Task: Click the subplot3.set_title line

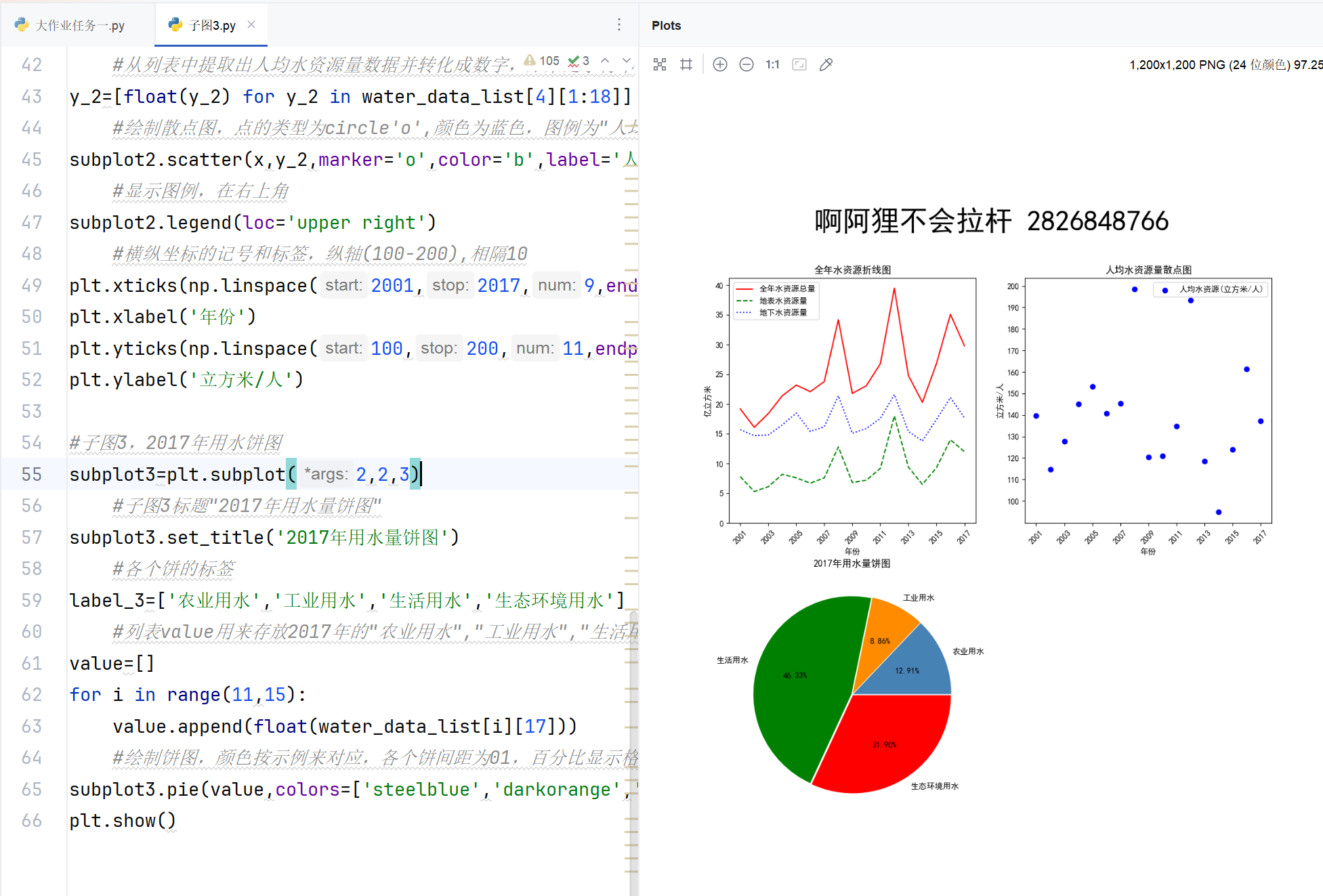Action: 264,537
